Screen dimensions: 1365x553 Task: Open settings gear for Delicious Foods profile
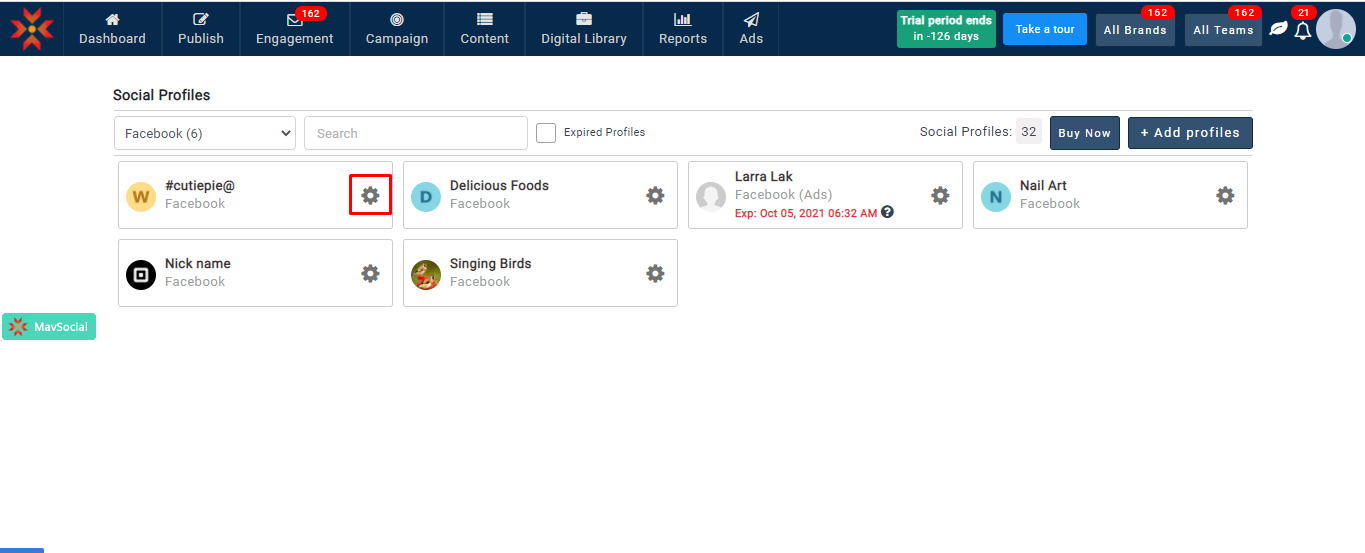click(655, 195)
